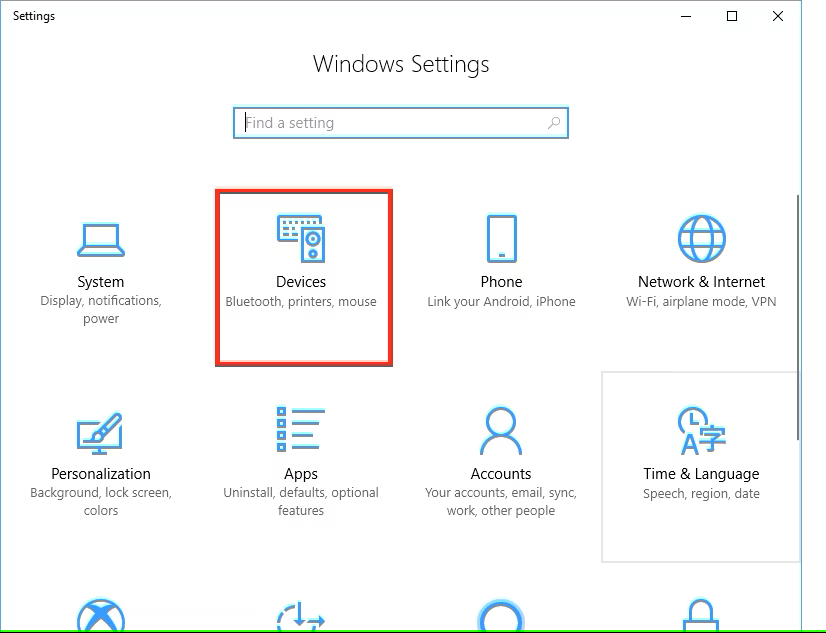Open the Personalization paintbrush icon

click(x=101, y=433)
